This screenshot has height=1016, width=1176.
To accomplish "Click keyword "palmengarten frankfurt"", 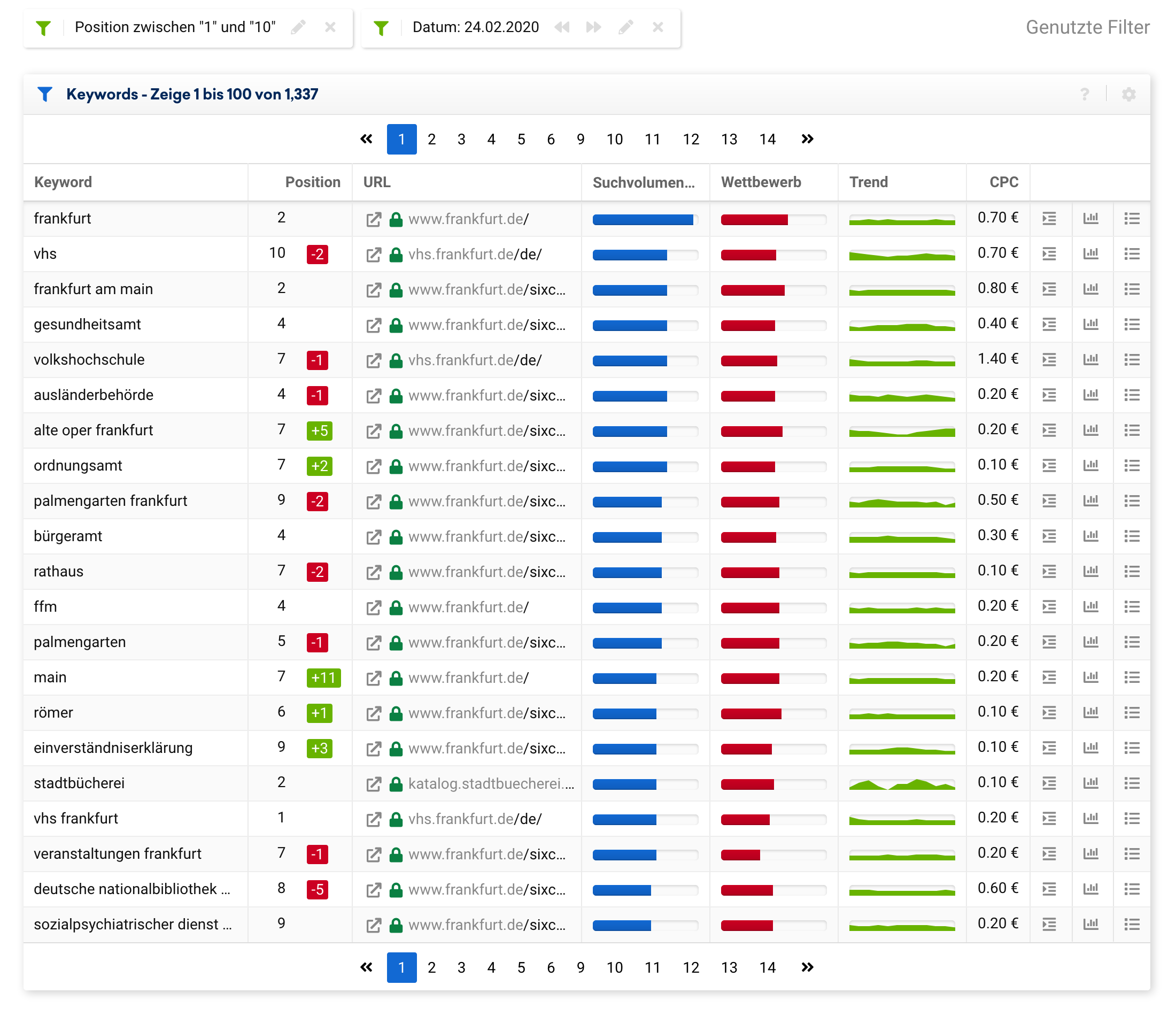I will (110, 501).
